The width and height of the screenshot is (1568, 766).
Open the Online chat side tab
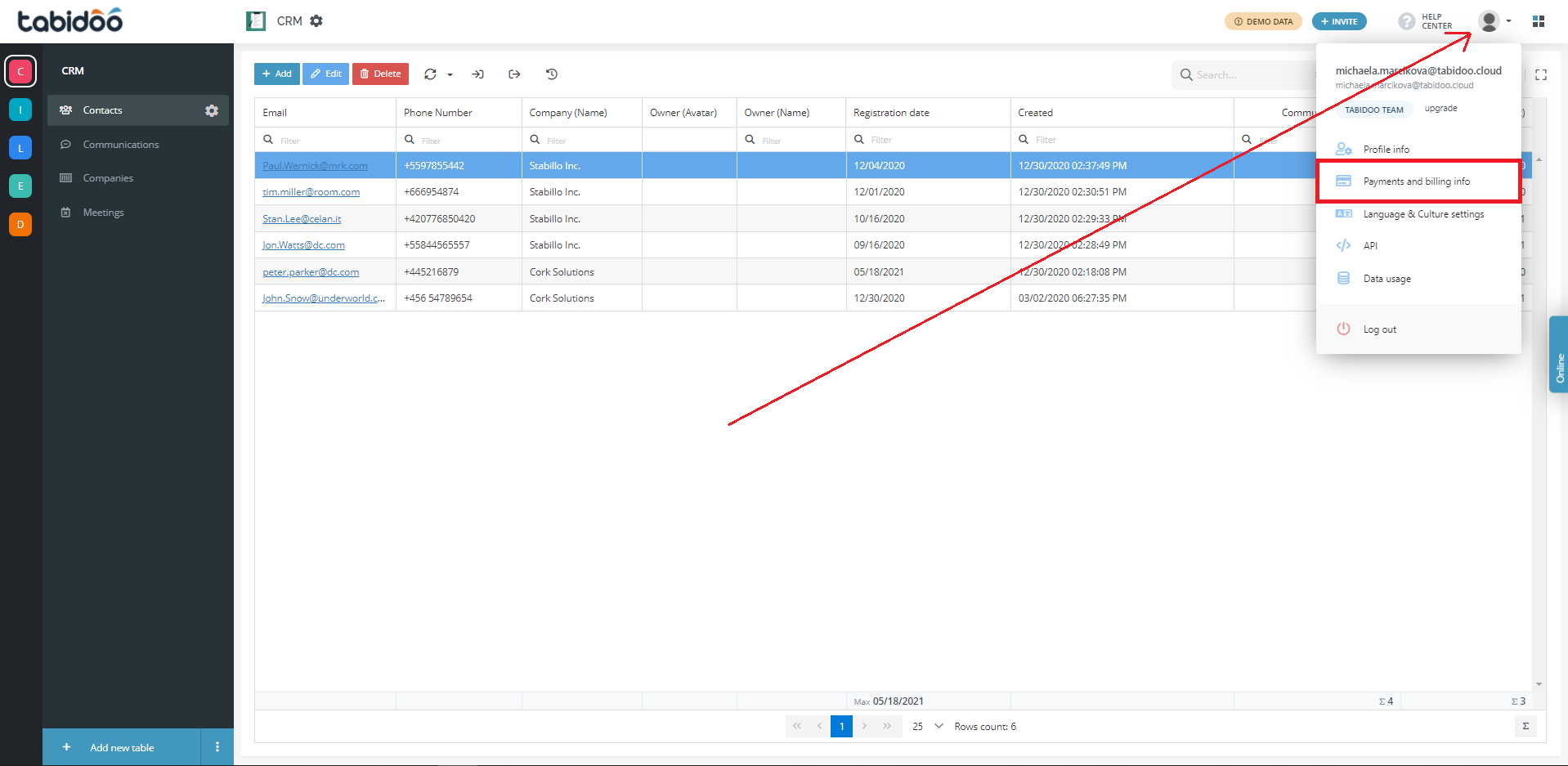[1559, 355]
